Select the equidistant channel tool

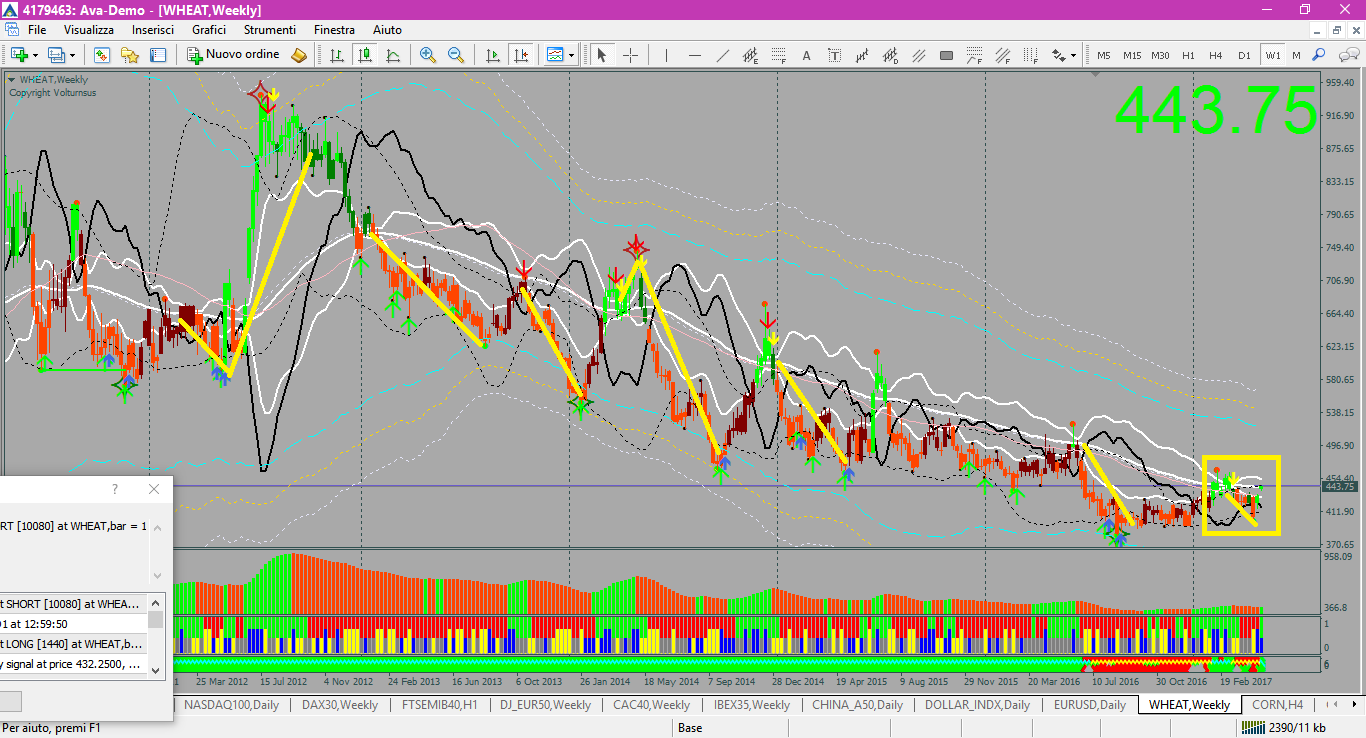(x=750, y=55)
